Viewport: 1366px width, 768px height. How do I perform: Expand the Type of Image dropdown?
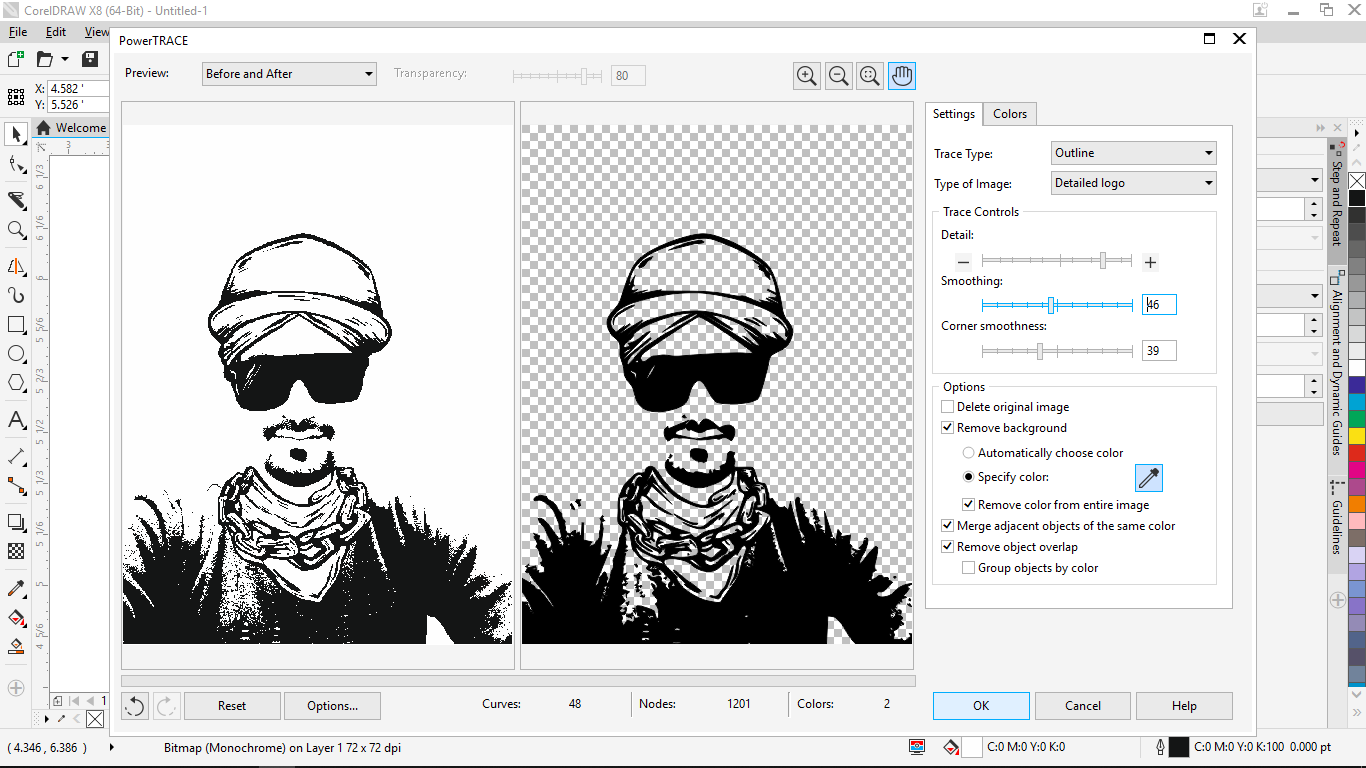point(1134,183)
